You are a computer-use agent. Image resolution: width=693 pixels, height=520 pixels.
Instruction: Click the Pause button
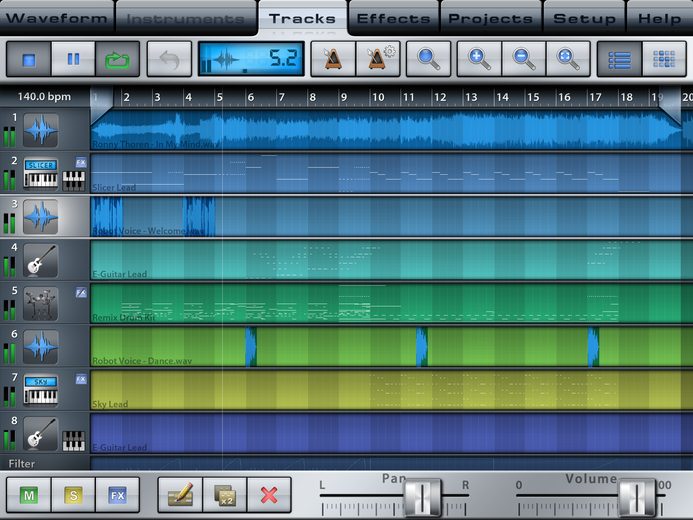tap(73, 59)
